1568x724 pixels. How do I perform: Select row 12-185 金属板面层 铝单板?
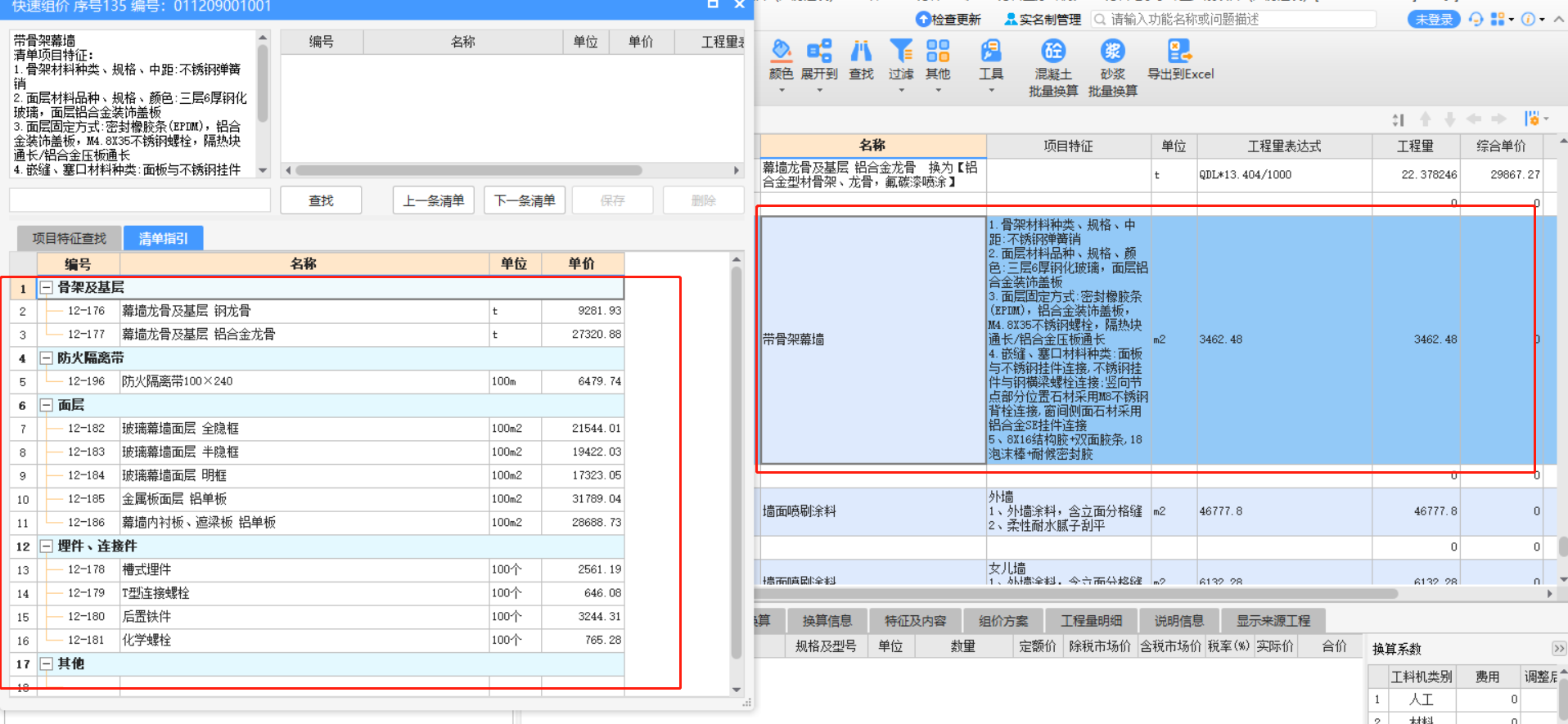click(317, 499)
